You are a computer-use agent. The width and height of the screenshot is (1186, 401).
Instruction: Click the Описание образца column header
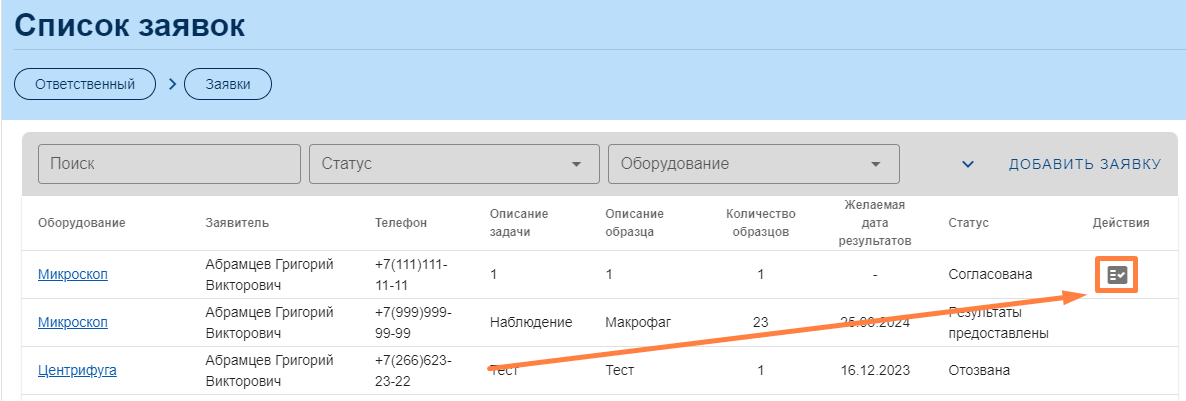click(634, 222)
